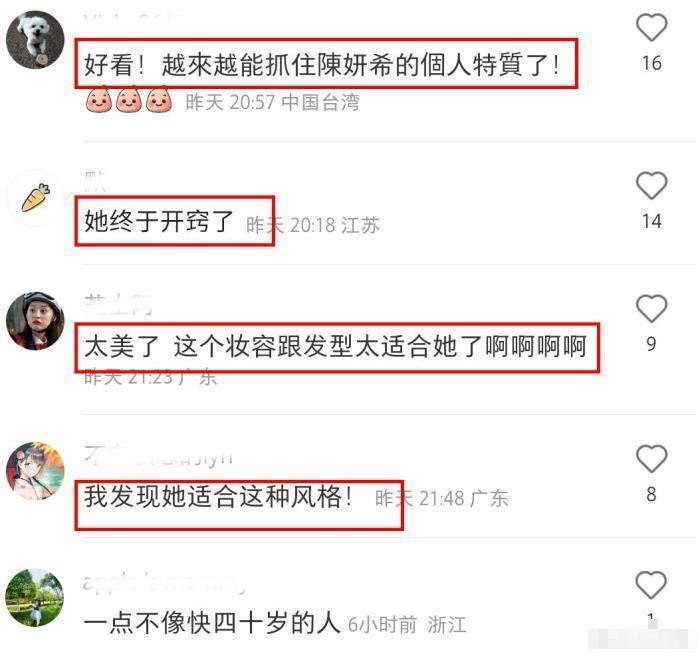Tap the three smiling emoji stickers
Image resolution: width=700 pixels, height=662 pixels.
pyautogui.click(x=129, y=100)
